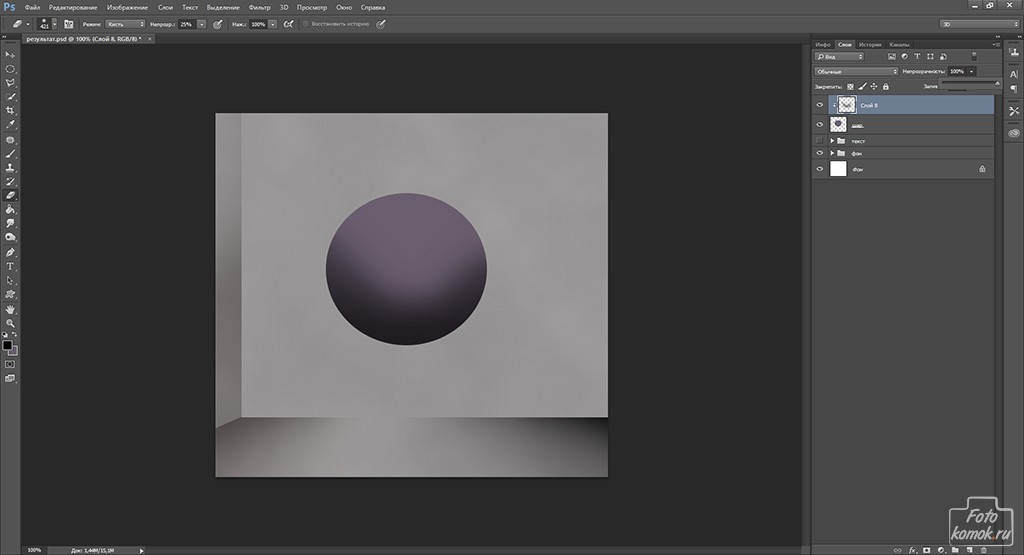Select the Smudge tool
The image size is (1024, 555).
pyautogui.click(x=10, y=223)
